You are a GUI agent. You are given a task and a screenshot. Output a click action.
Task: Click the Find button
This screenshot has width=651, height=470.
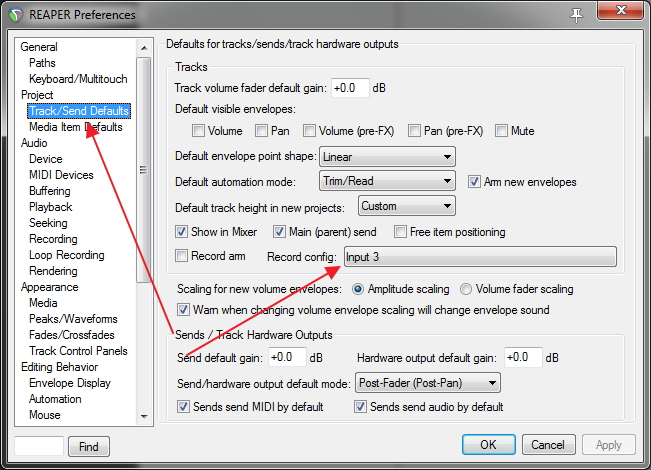click(89, 446)
